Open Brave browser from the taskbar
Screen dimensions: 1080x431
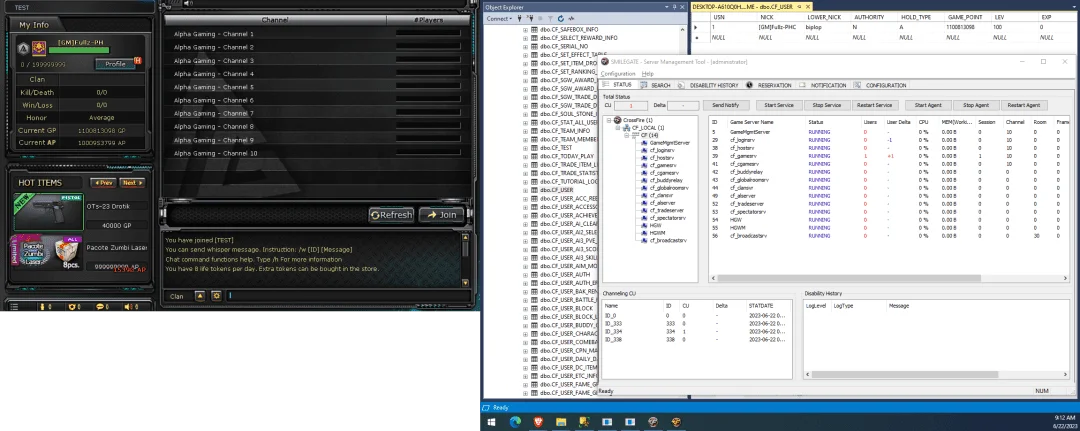point(537,421)
